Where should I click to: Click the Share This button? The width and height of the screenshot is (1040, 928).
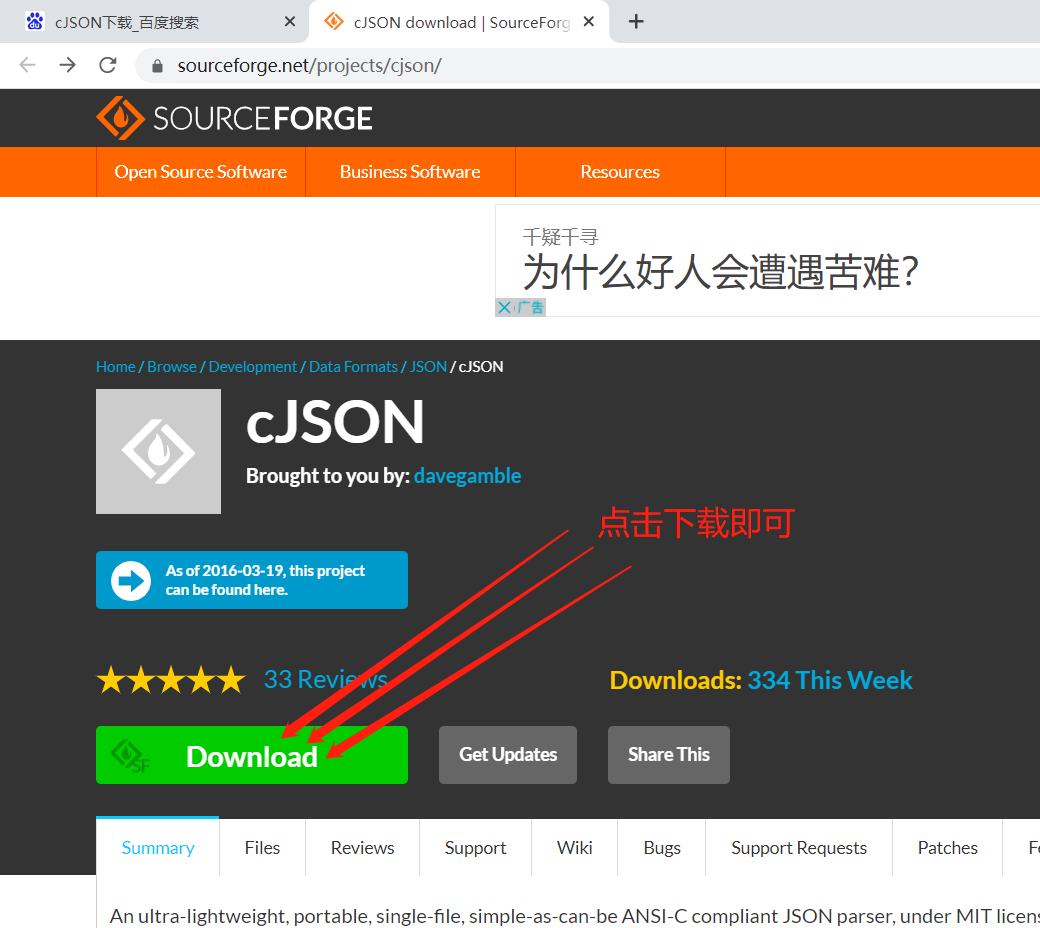point(669,755)
